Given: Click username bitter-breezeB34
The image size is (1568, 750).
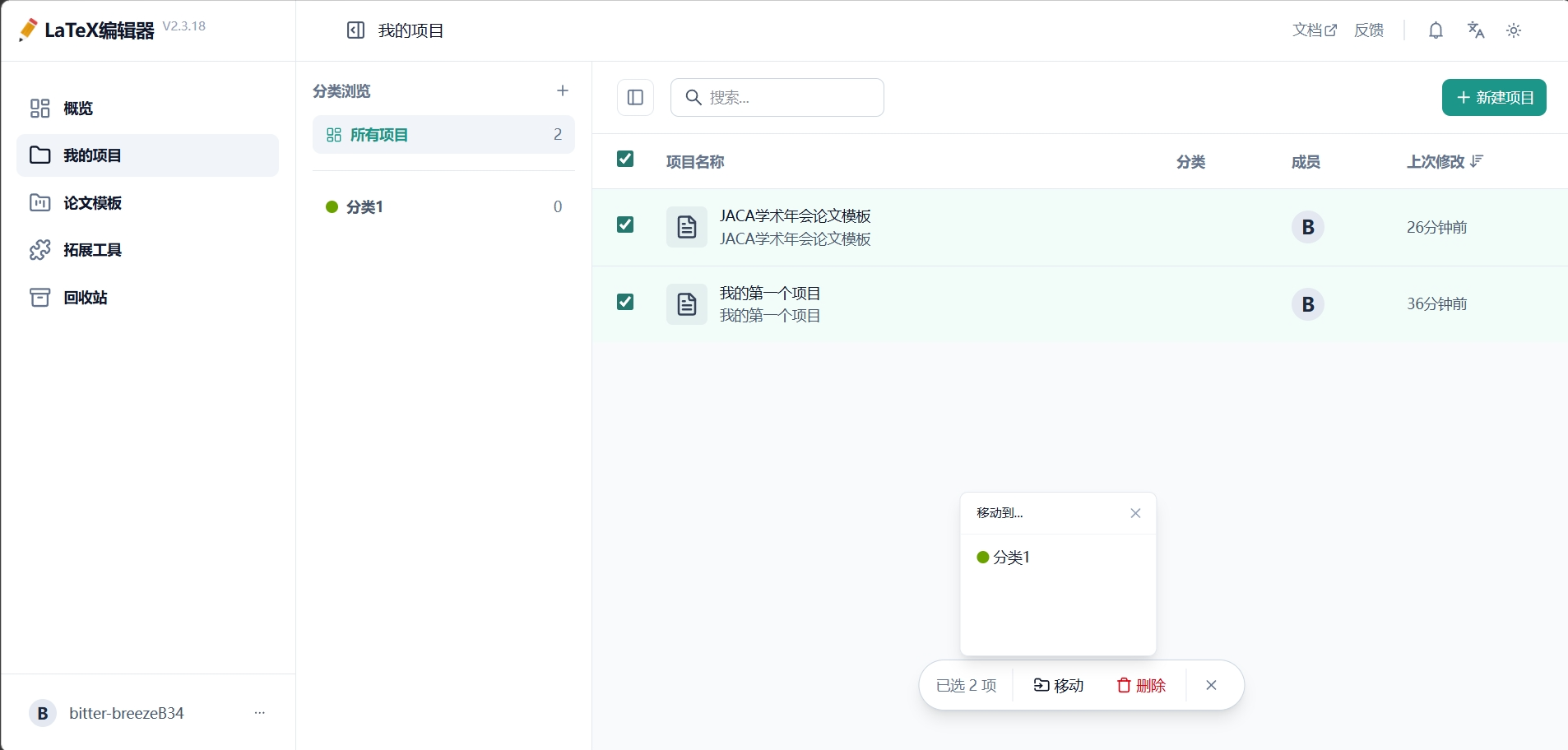Looking at the screenshot, I should (127, 713).
